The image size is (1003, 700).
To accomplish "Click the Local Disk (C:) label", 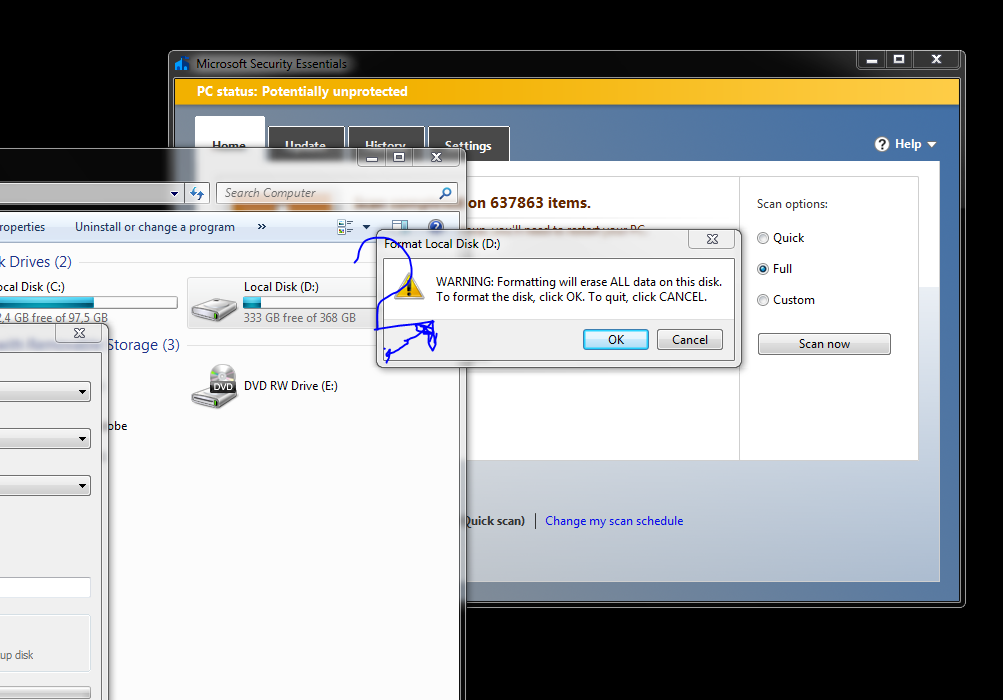I will tap(32, 287).
